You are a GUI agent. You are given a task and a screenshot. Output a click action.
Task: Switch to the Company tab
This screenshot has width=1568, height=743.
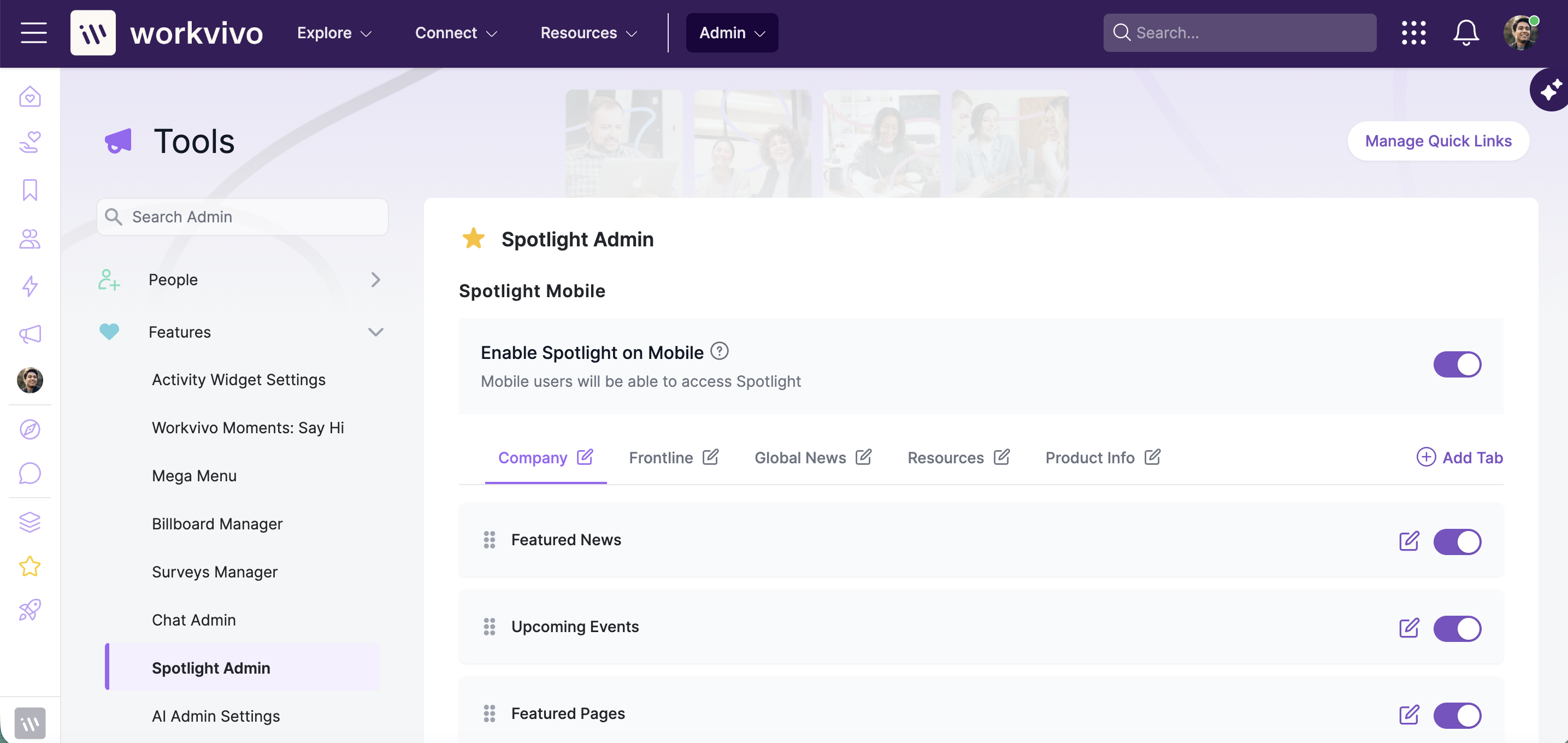(x=532, y=458)
